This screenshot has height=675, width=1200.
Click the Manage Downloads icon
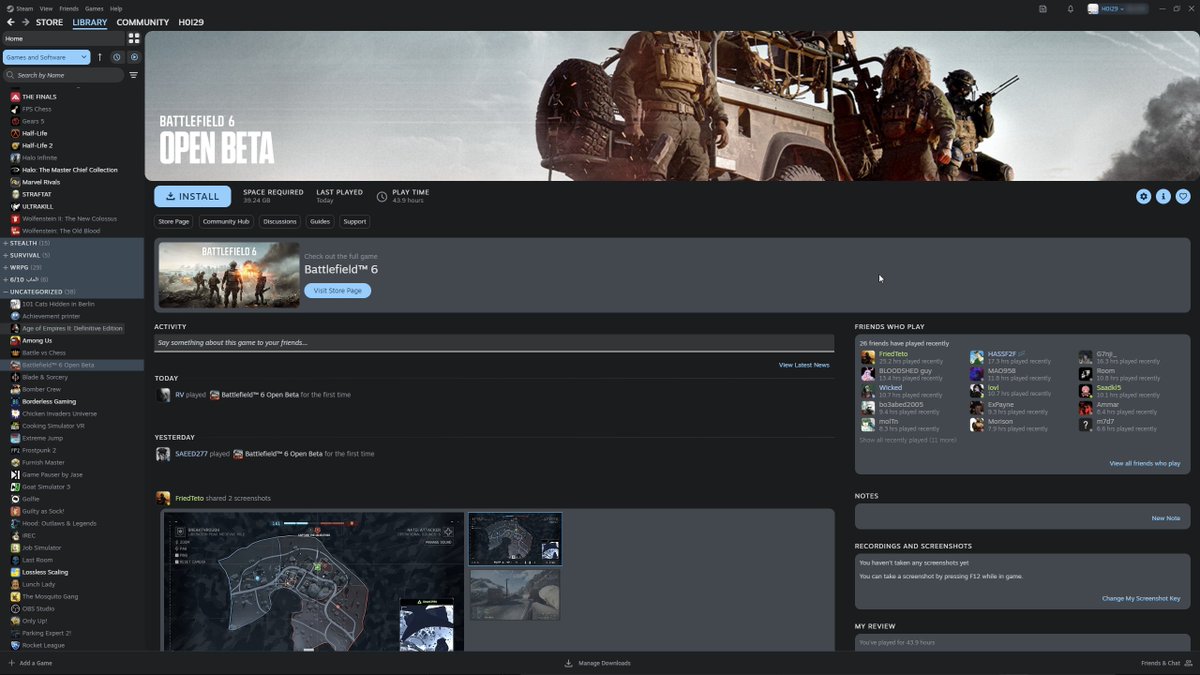click(569, 663)
